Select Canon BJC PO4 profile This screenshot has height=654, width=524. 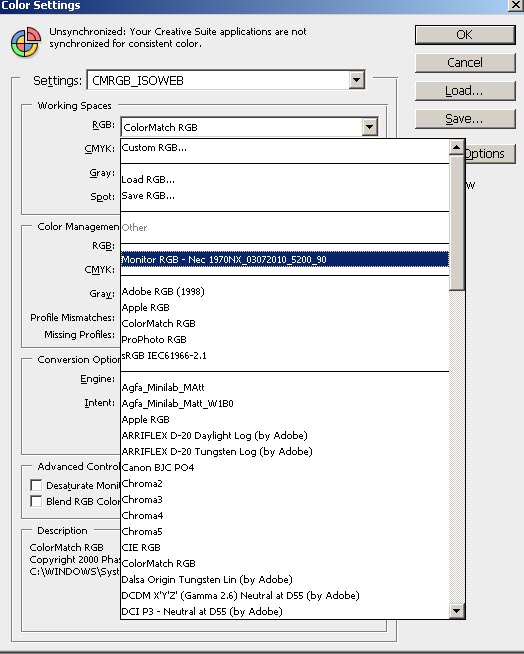(285, 468)
